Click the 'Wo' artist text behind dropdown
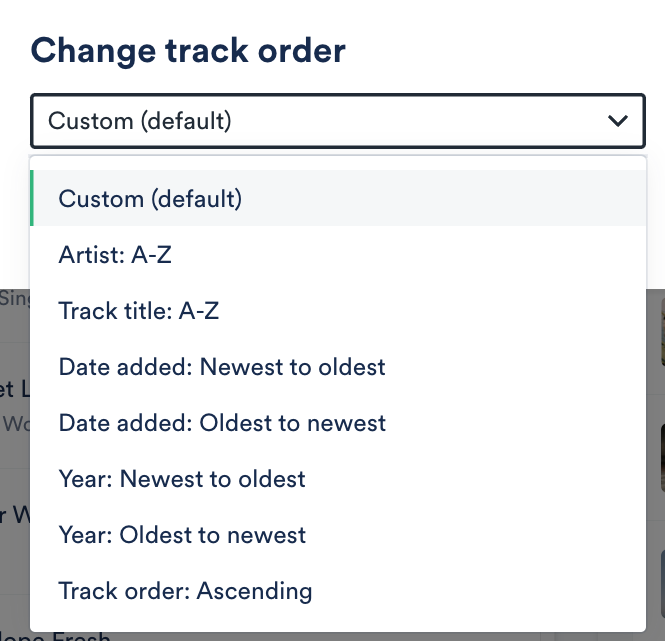The height and width of the screenshot is (641, 665). click(15, 423)
